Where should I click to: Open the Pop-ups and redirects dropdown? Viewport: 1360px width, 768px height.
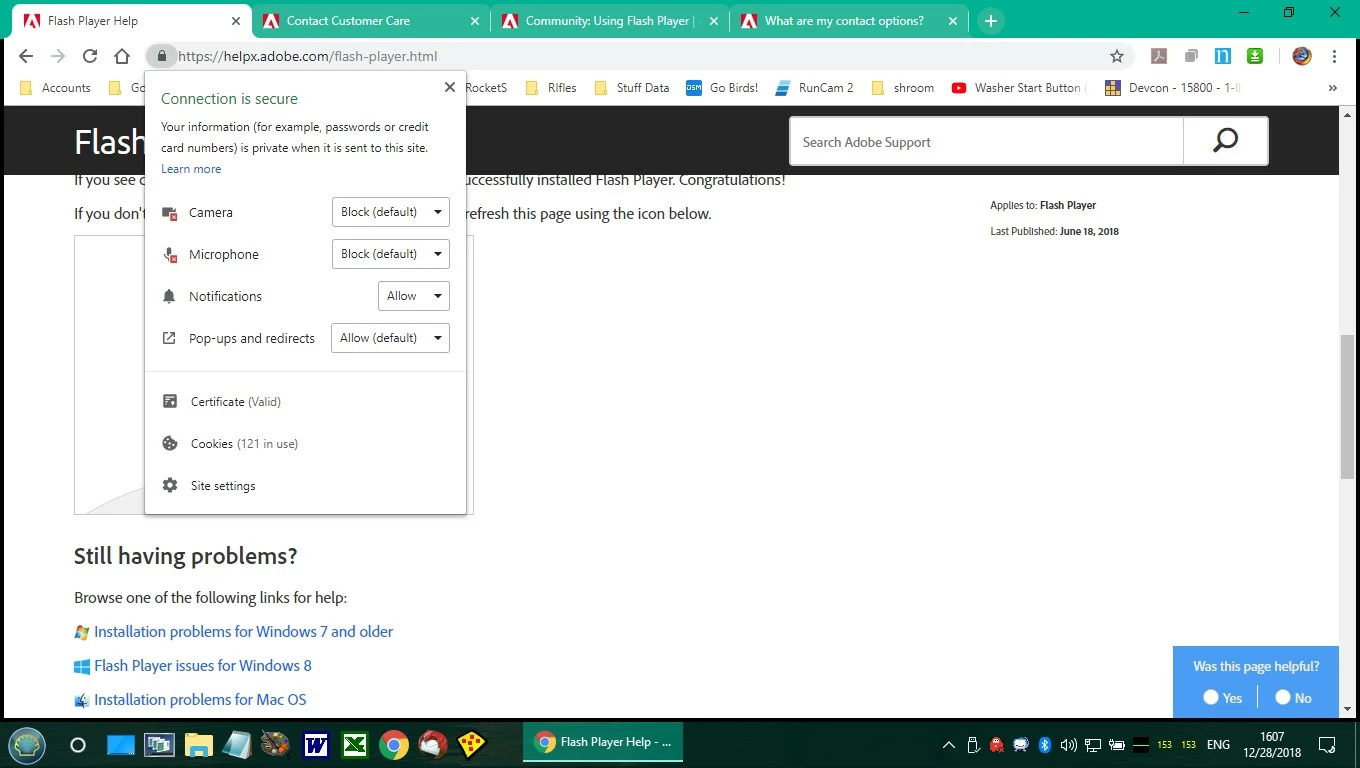pos(391,338)
